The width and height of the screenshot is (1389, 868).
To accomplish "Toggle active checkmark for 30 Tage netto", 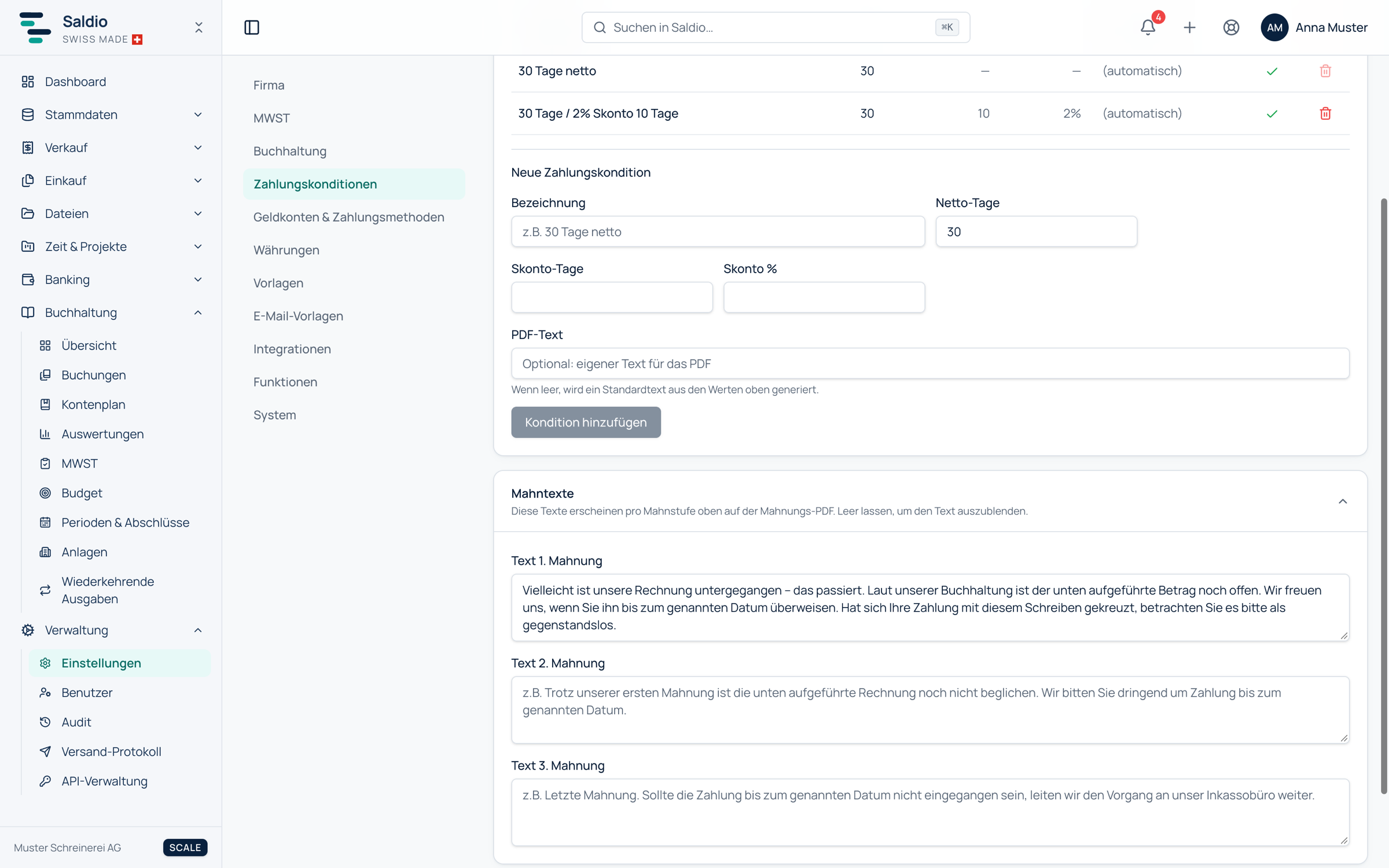I will pos(1272,71).
